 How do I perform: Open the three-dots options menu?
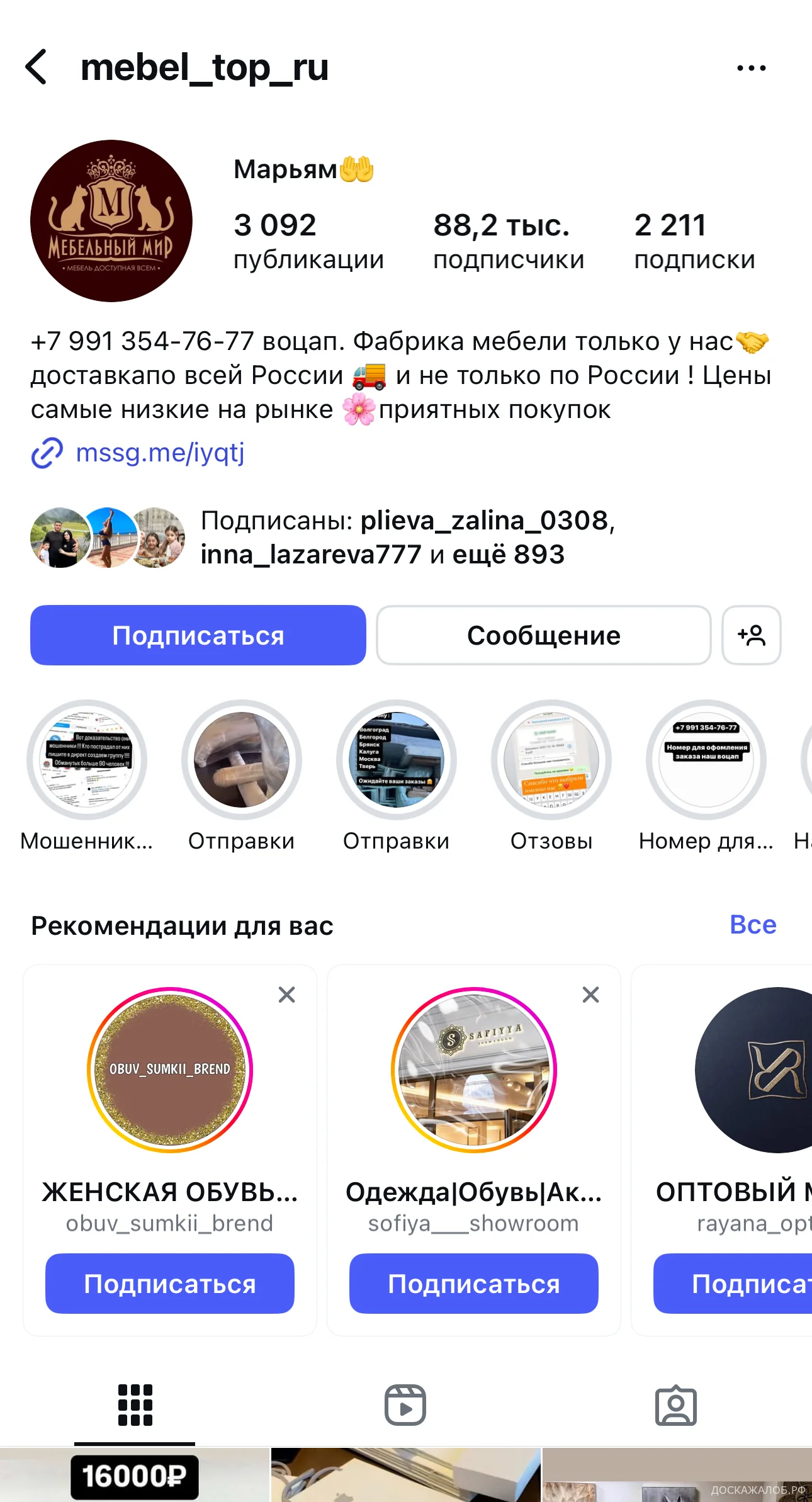pos(751,67)
